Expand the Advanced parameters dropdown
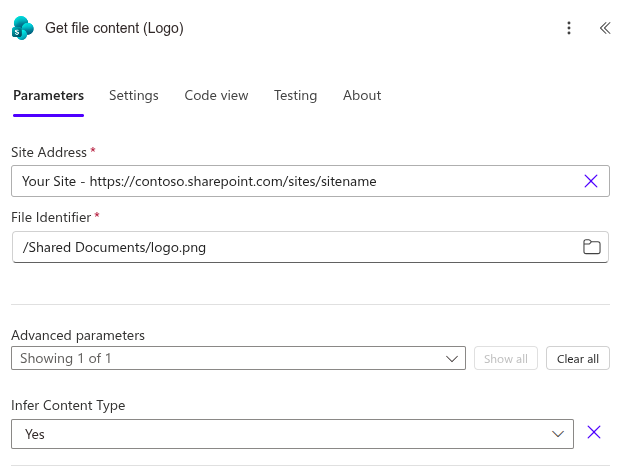 (238, 358)
